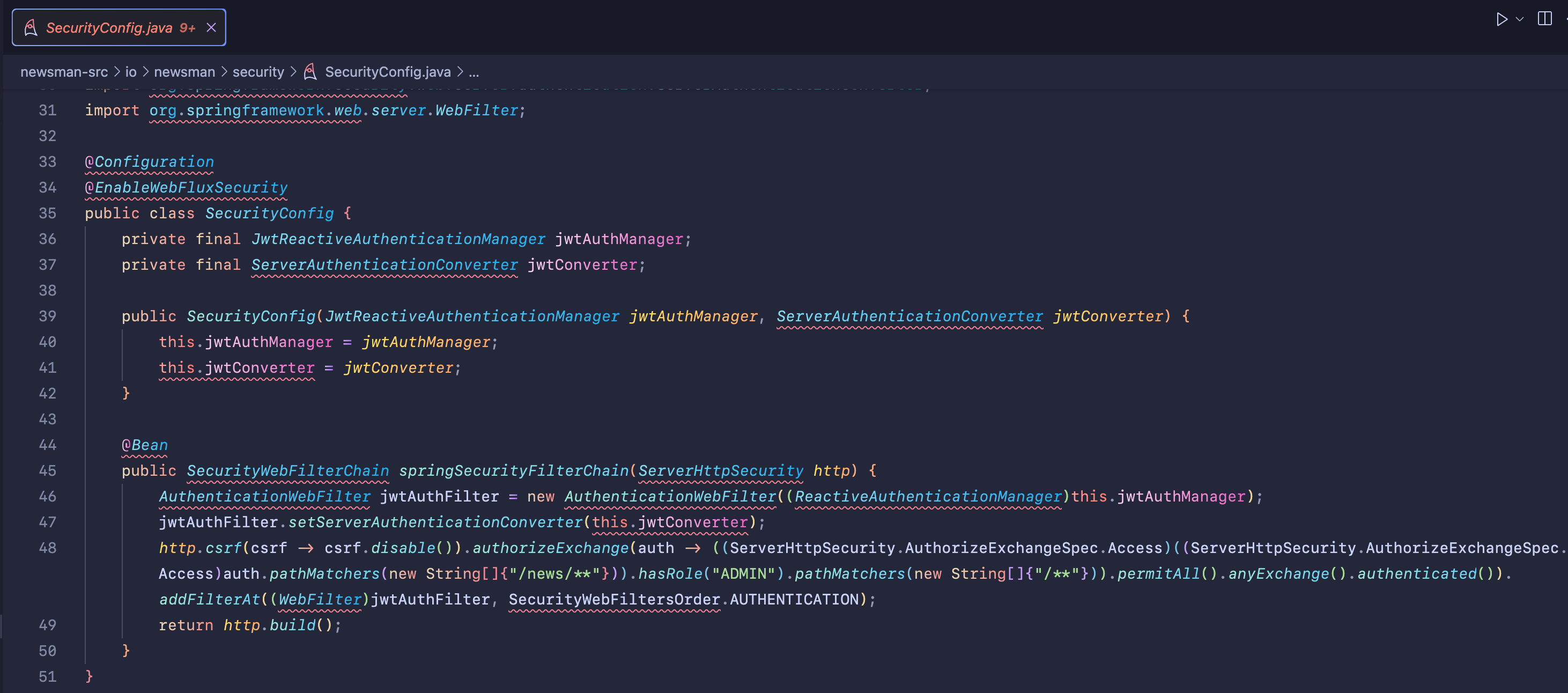Select newsman folder in breadcrumb path
This screenshot has height=693, width=1568.
pyautogui.click(x=184, y=72)
